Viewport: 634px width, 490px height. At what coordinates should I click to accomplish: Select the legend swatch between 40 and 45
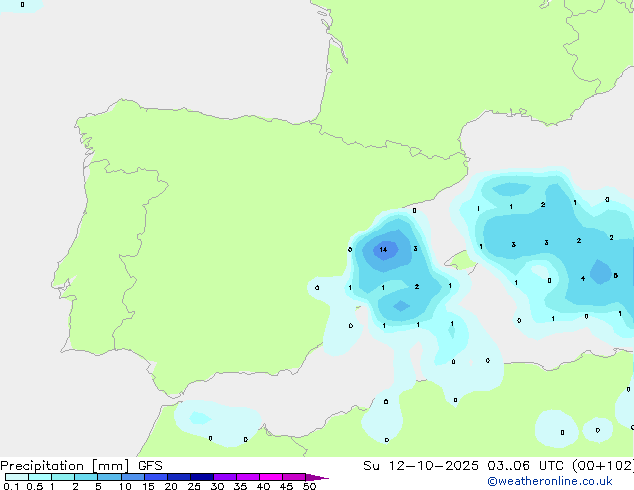point(271,477)
